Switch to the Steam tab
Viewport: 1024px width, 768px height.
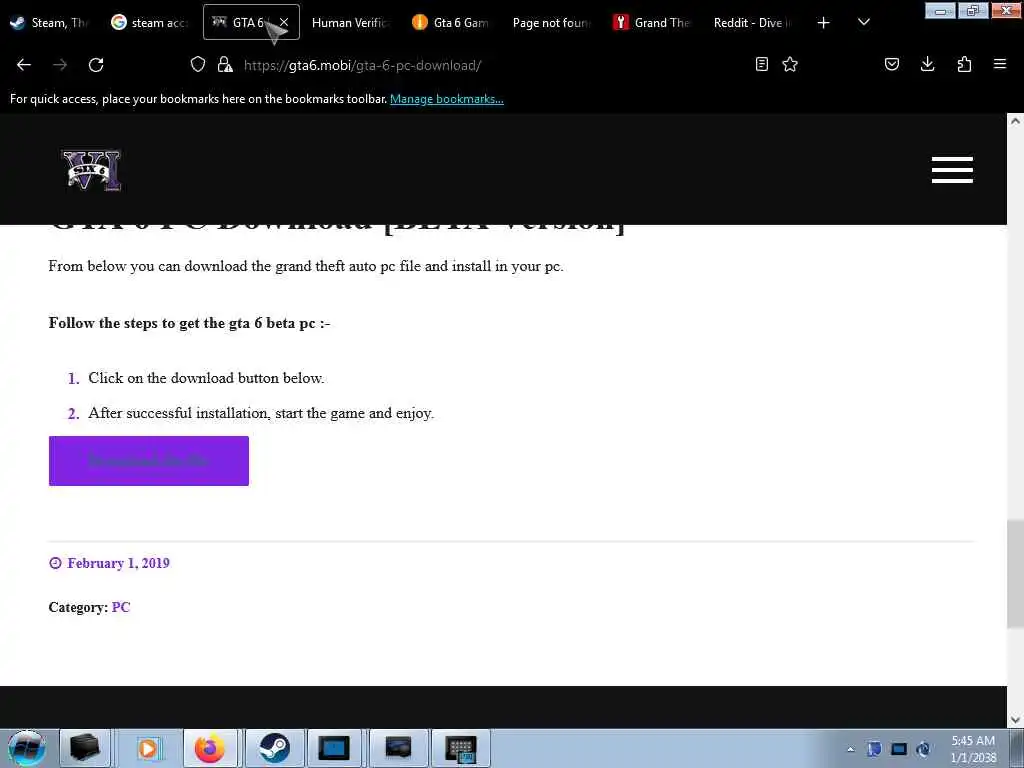point(50,22)
